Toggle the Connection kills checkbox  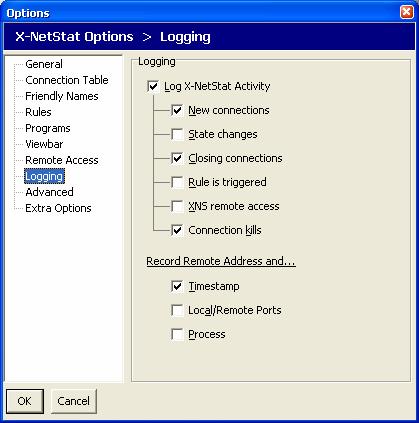point(177,230)
